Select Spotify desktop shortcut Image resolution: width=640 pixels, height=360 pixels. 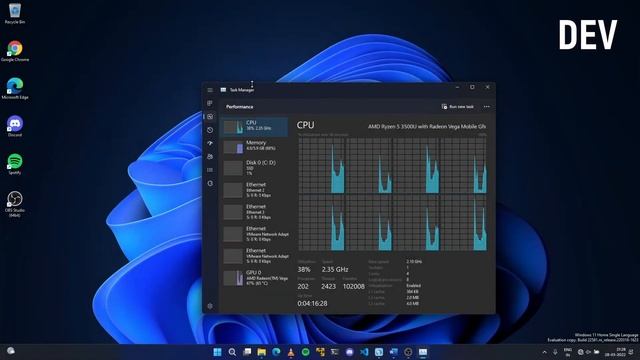tap(15, 164)
